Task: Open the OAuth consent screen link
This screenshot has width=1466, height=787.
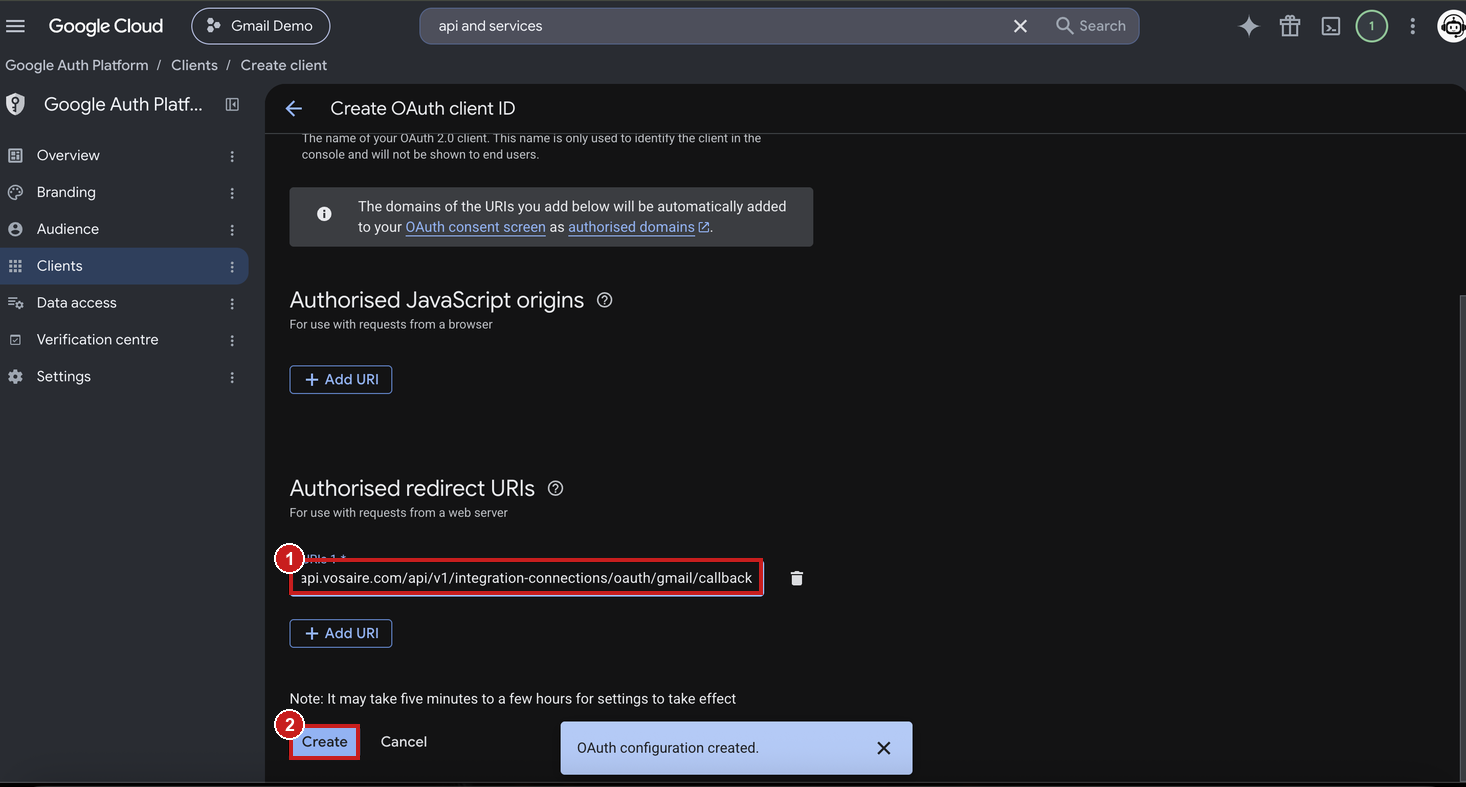Action: [x=476, y=227]
